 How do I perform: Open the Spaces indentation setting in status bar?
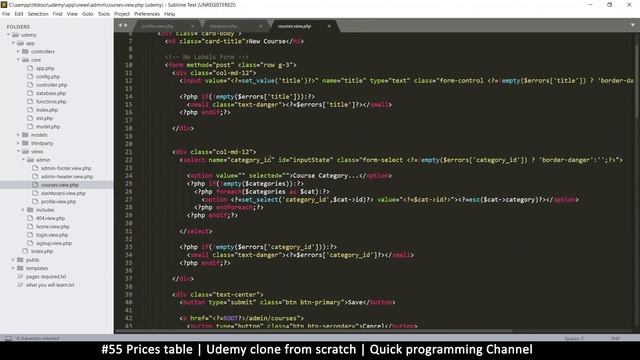pos(574,338)
